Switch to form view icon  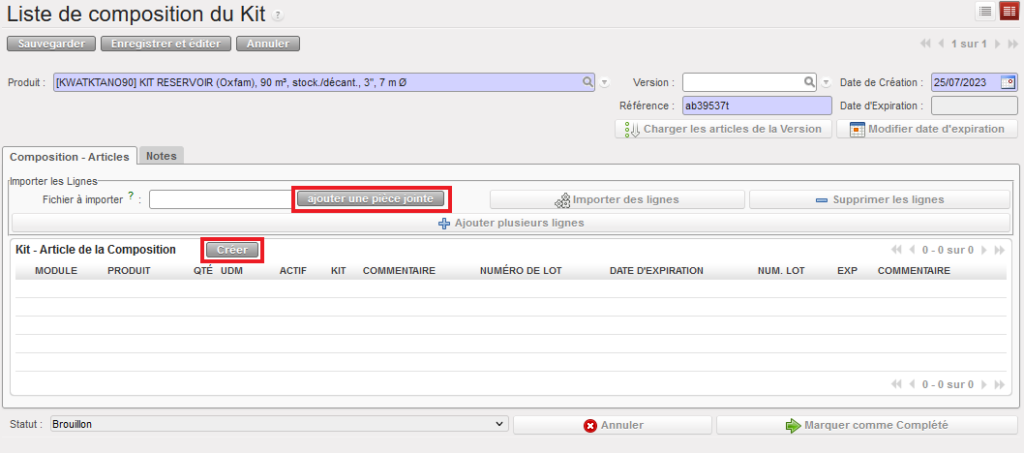point(1007,11)
